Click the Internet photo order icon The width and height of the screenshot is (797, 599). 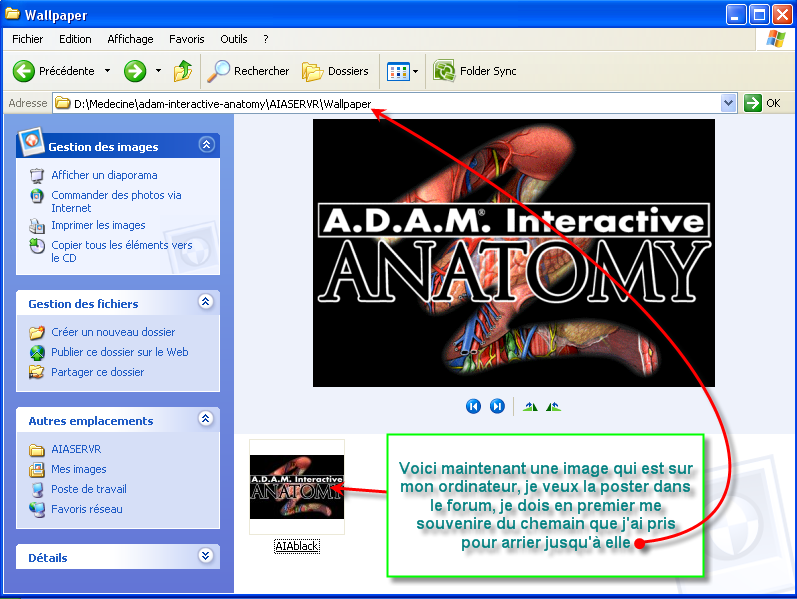[x=37, y=196]
